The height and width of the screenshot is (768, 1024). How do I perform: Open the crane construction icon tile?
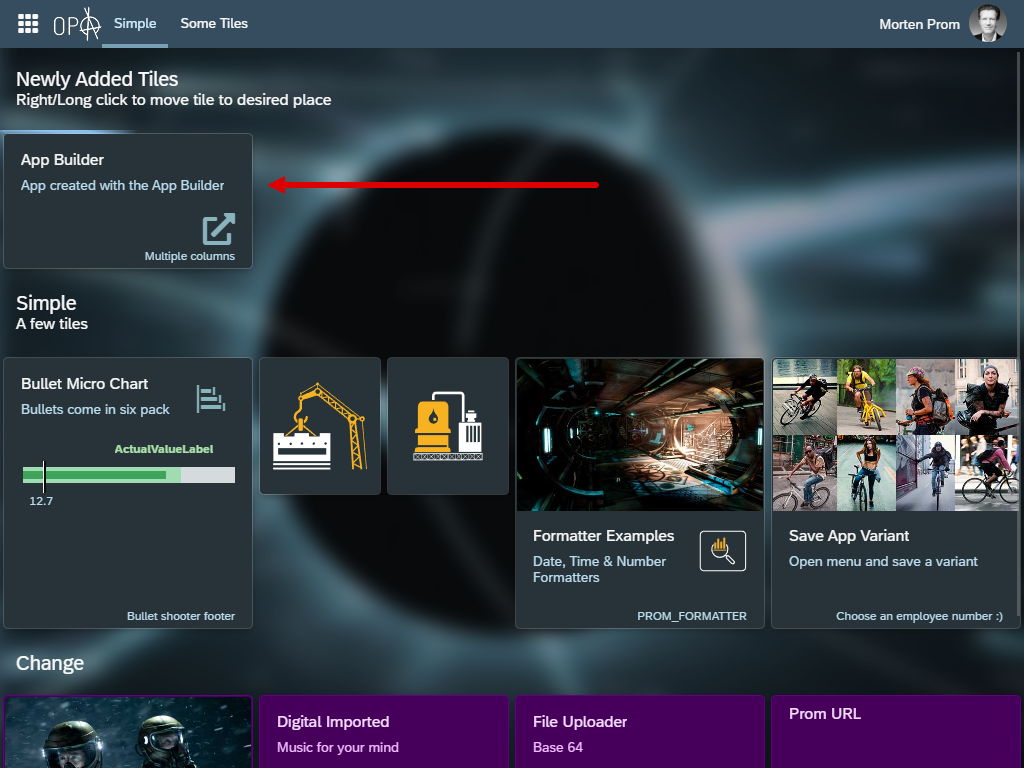320,426
